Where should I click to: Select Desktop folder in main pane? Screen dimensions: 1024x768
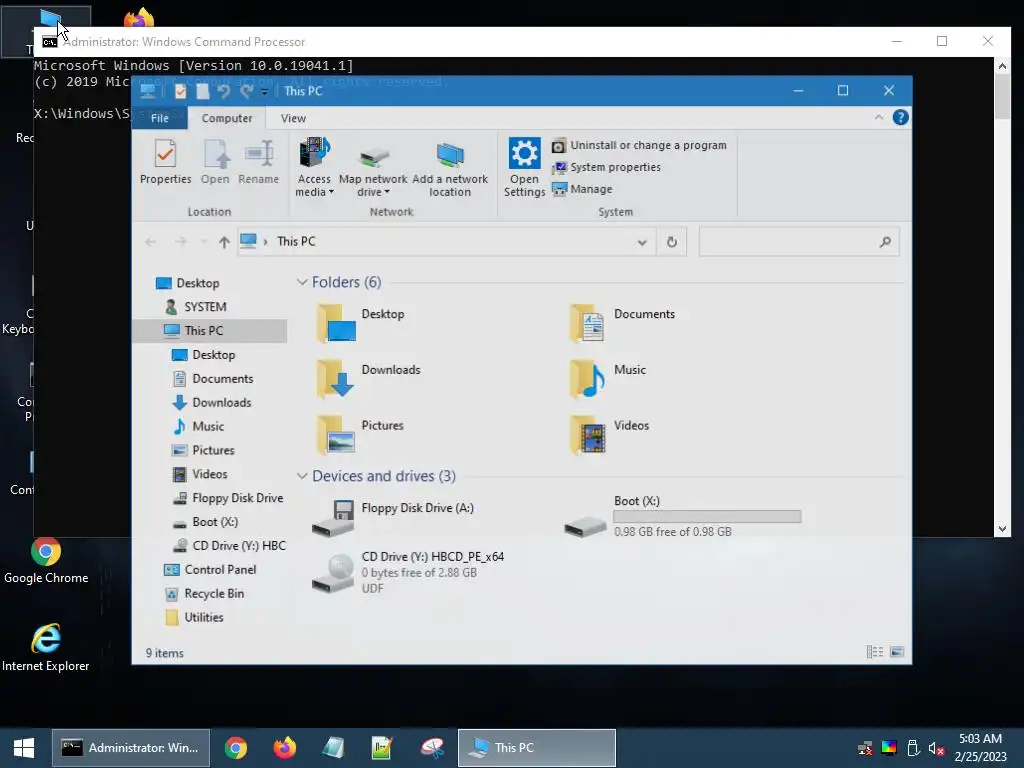pyautogui.click(x=360, y=323)
